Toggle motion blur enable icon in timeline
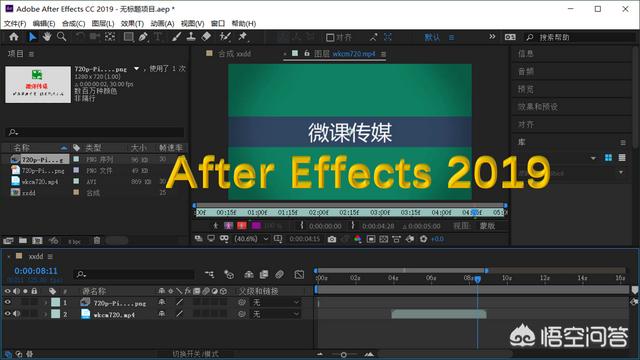 [280, 275]
